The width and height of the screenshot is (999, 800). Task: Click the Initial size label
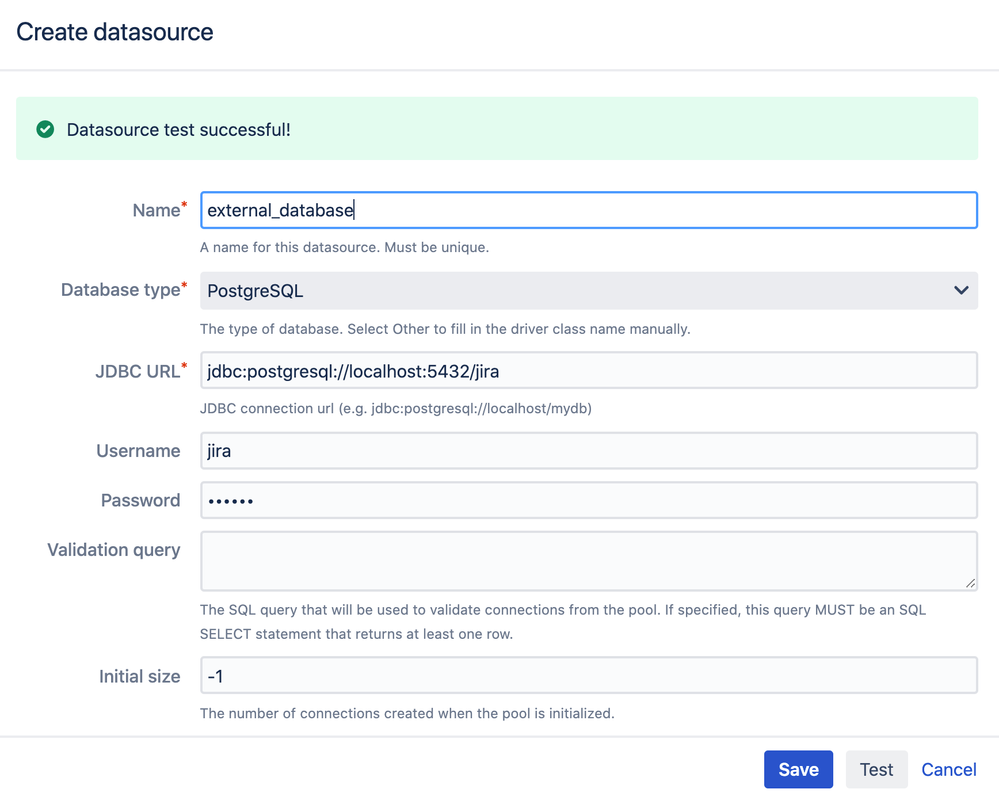(x=139, y=676)
